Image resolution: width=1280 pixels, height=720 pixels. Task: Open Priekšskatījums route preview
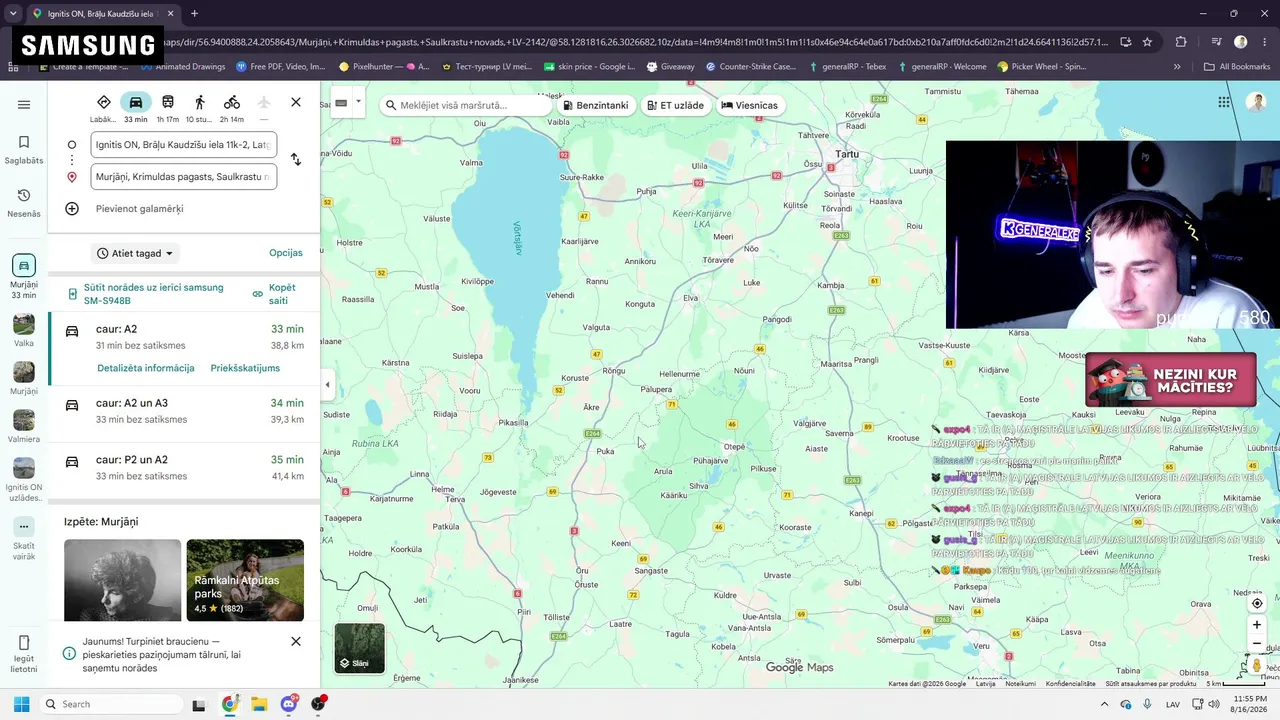(245, 368)
